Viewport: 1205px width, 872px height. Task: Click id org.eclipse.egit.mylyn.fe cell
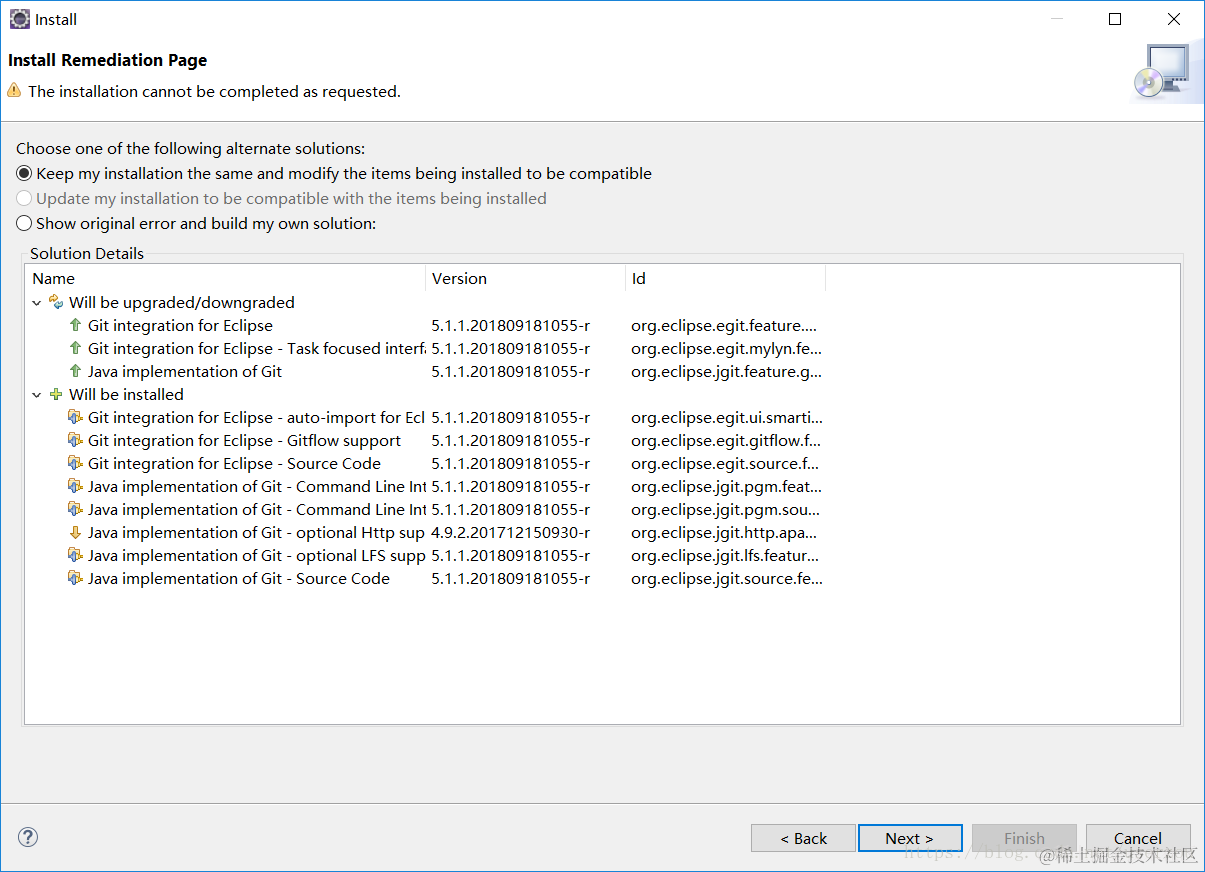[726, 349]
